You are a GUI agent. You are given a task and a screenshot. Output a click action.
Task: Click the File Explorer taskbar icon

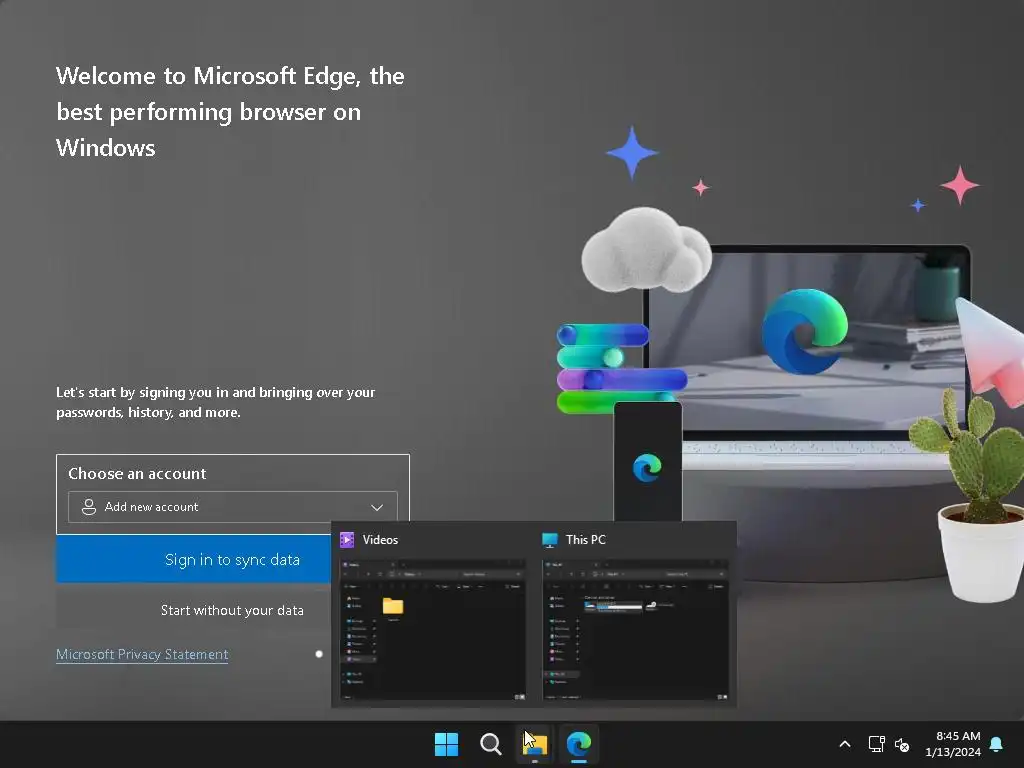[535, 744]
